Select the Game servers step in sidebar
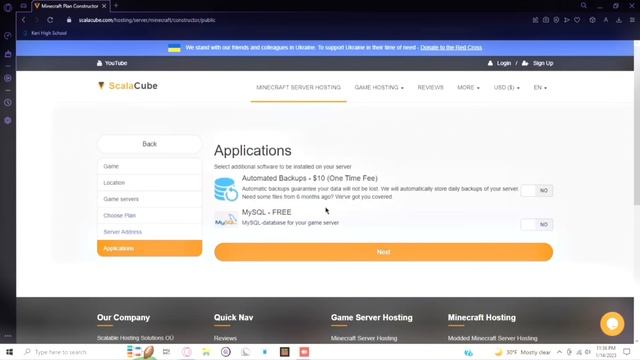 (149, 199)
